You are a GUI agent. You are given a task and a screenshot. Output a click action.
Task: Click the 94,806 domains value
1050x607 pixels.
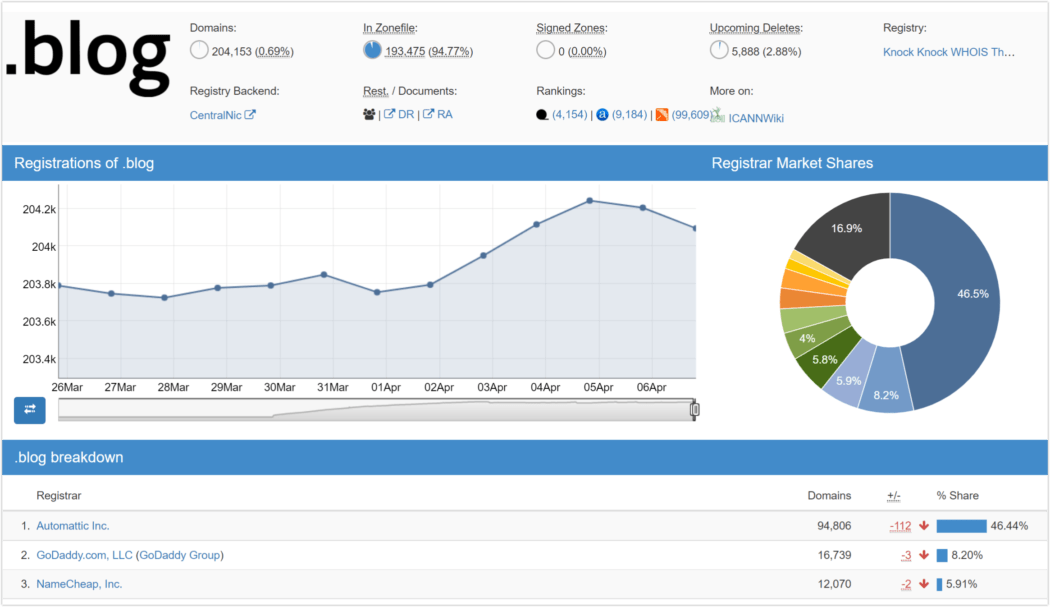834,526
